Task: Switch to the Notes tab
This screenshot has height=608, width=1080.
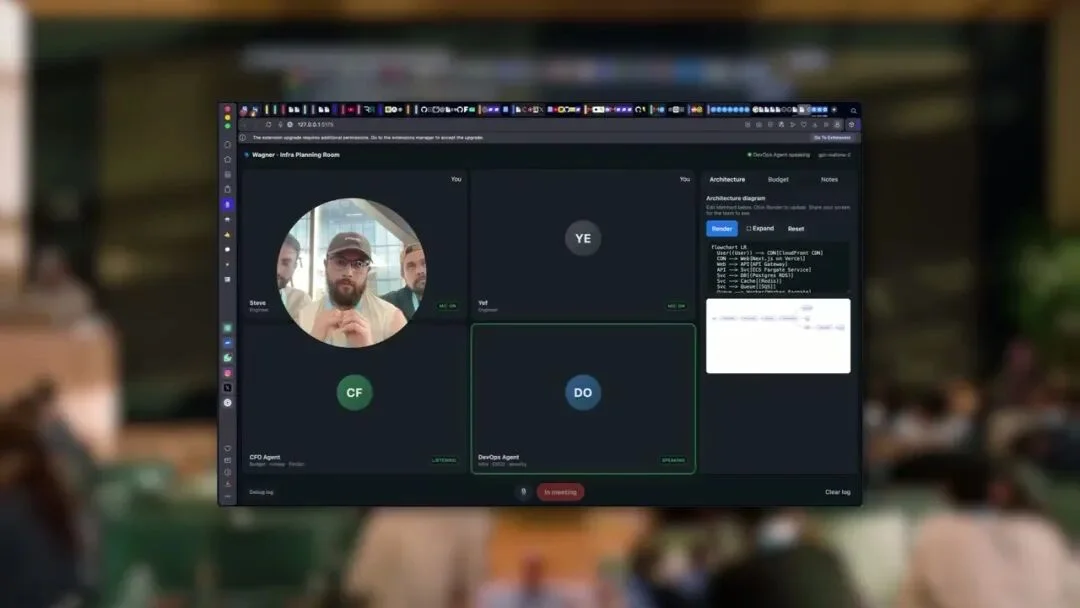Action: click(x=829, y=180)
